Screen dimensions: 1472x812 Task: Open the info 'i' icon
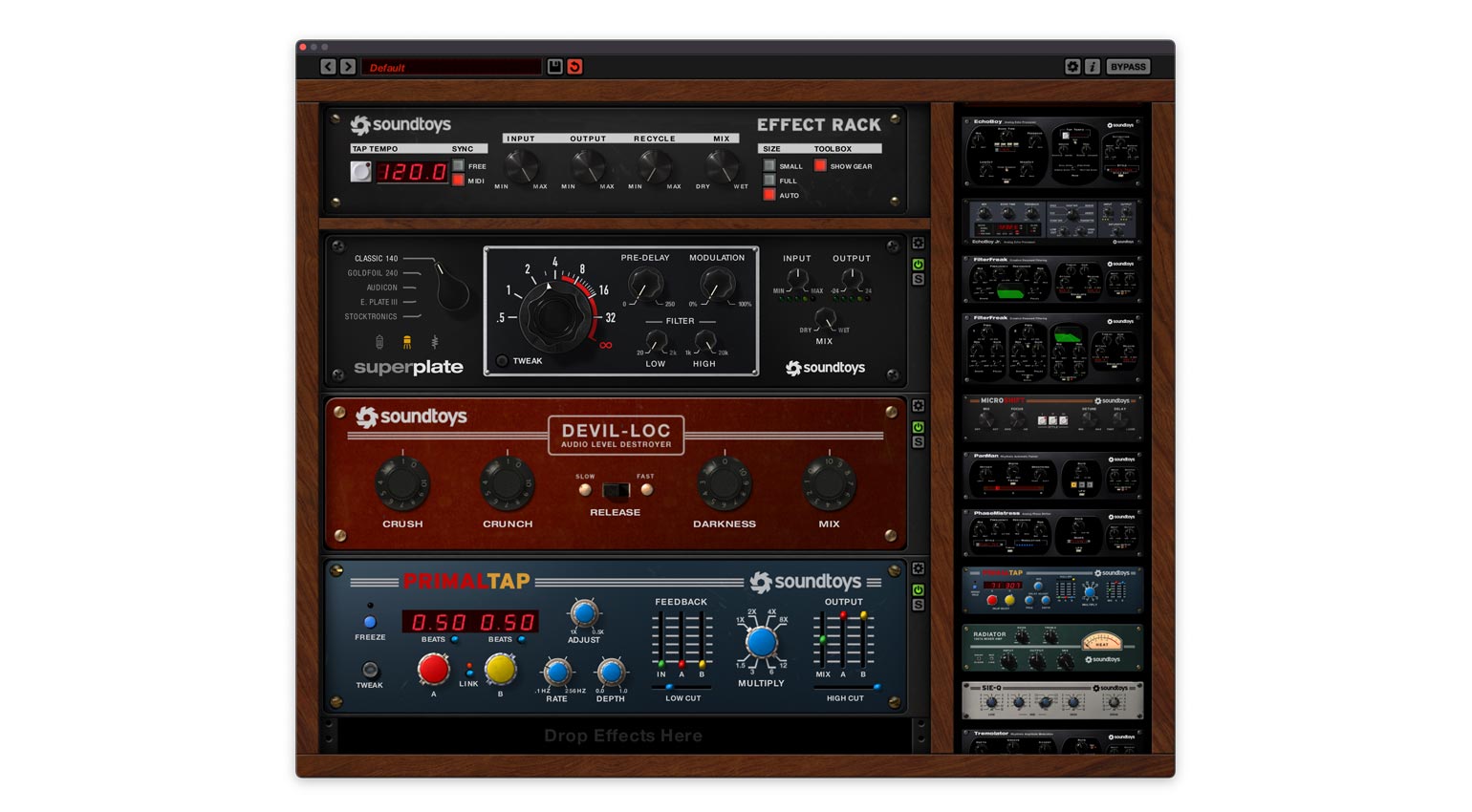pyautogui.click(x=1093, y=67)
